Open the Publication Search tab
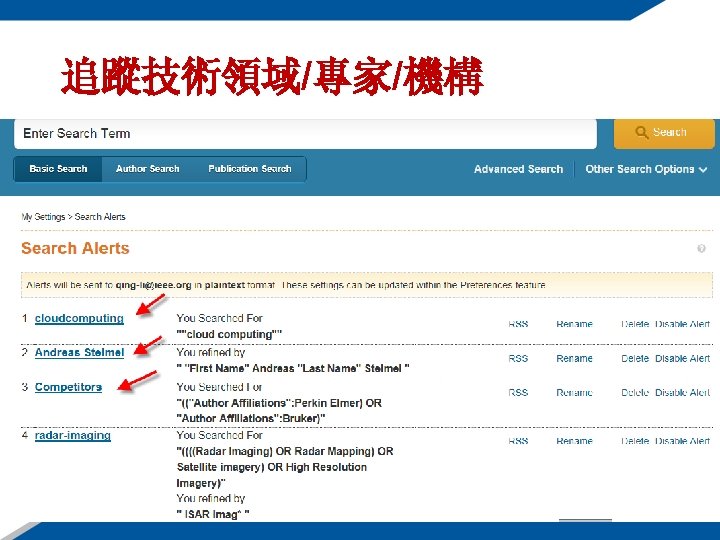 (250, 169)
